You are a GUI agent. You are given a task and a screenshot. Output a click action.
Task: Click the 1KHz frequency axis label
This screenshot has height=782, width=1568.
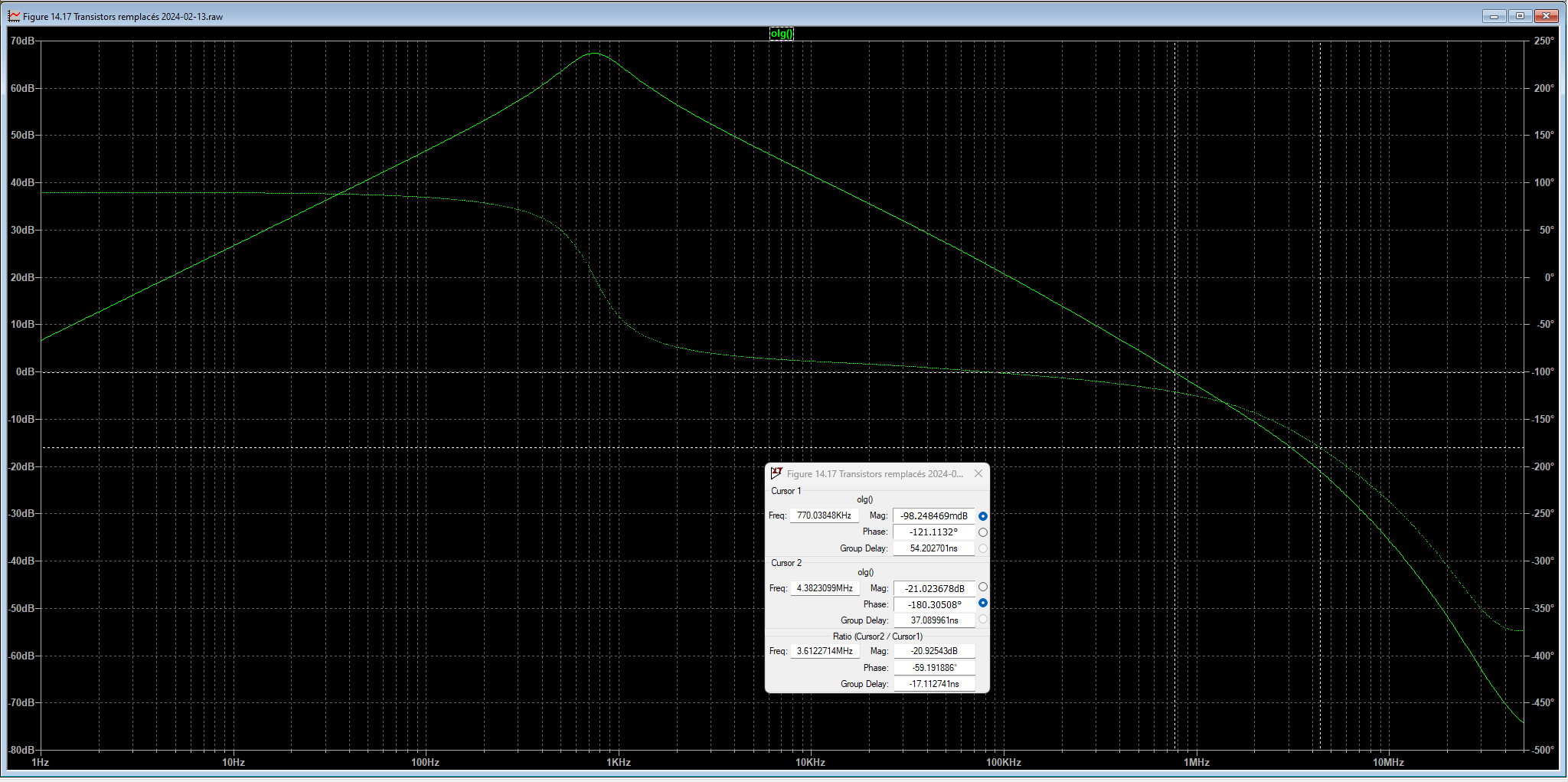(619, 763)
